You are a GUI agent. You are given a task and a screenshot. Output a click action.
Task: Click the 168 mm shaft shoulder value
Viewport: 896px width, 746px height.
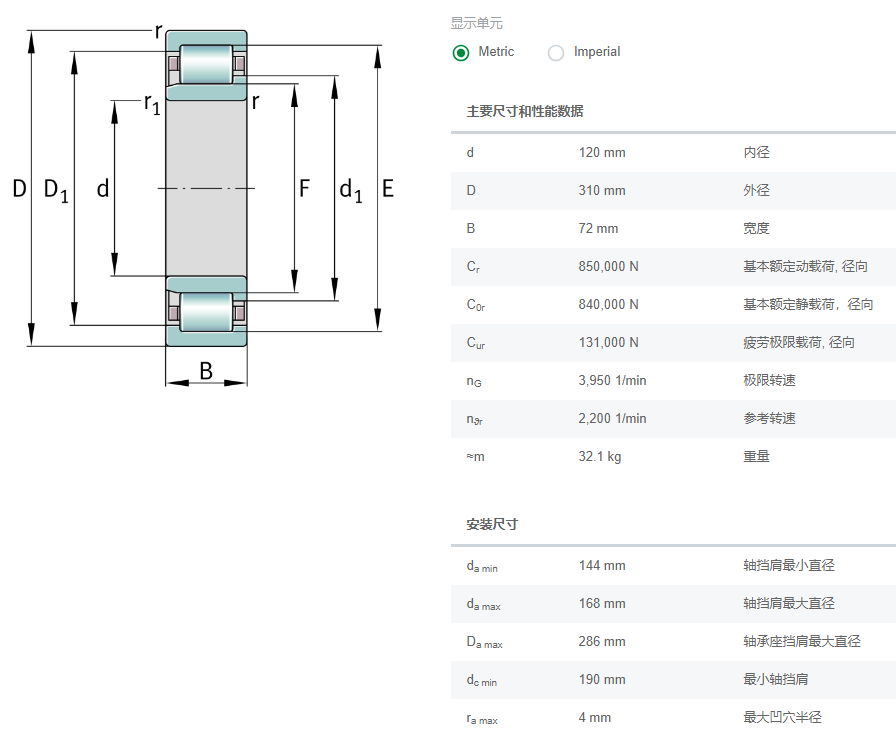(x=602, y=604)
